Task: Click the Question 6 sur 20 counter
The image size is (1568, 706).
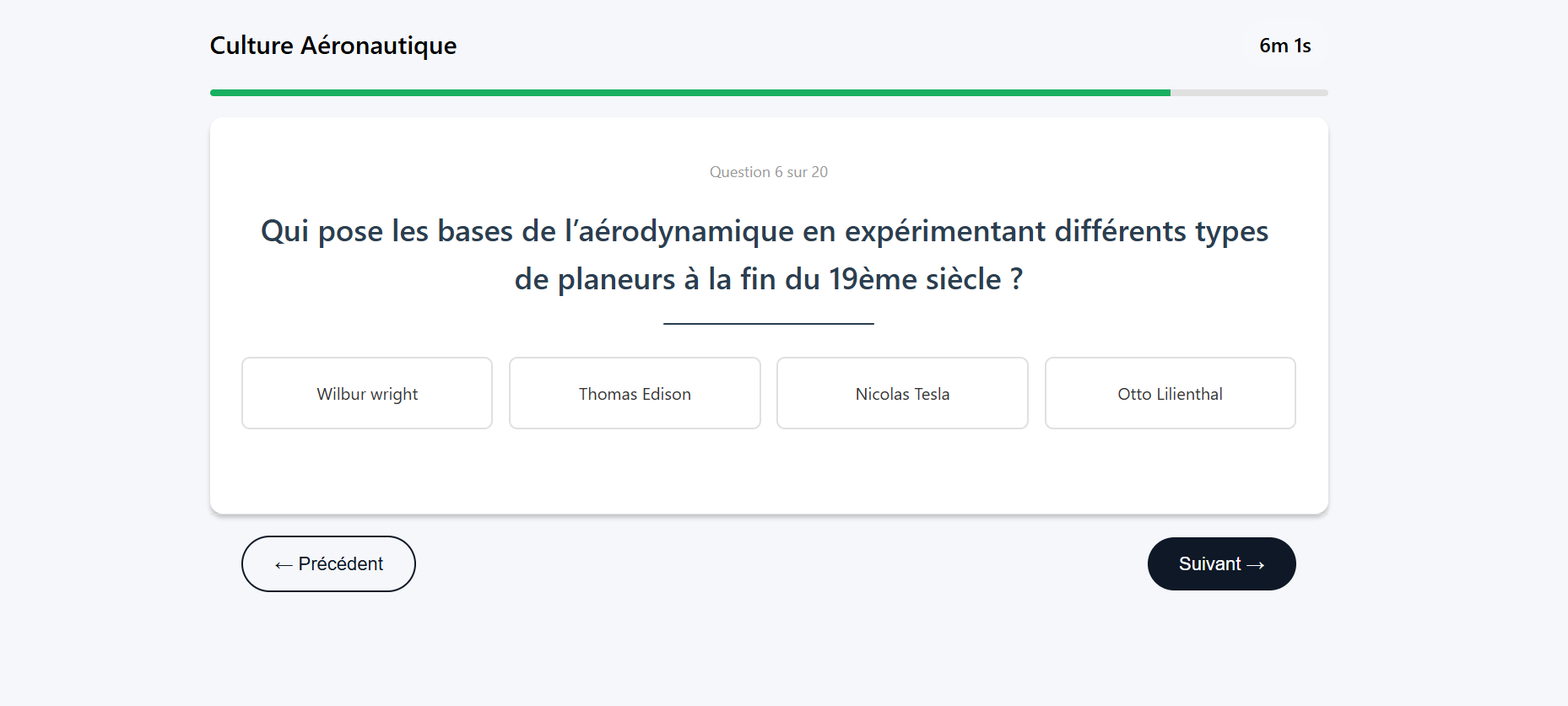Action: coord(768,172)
